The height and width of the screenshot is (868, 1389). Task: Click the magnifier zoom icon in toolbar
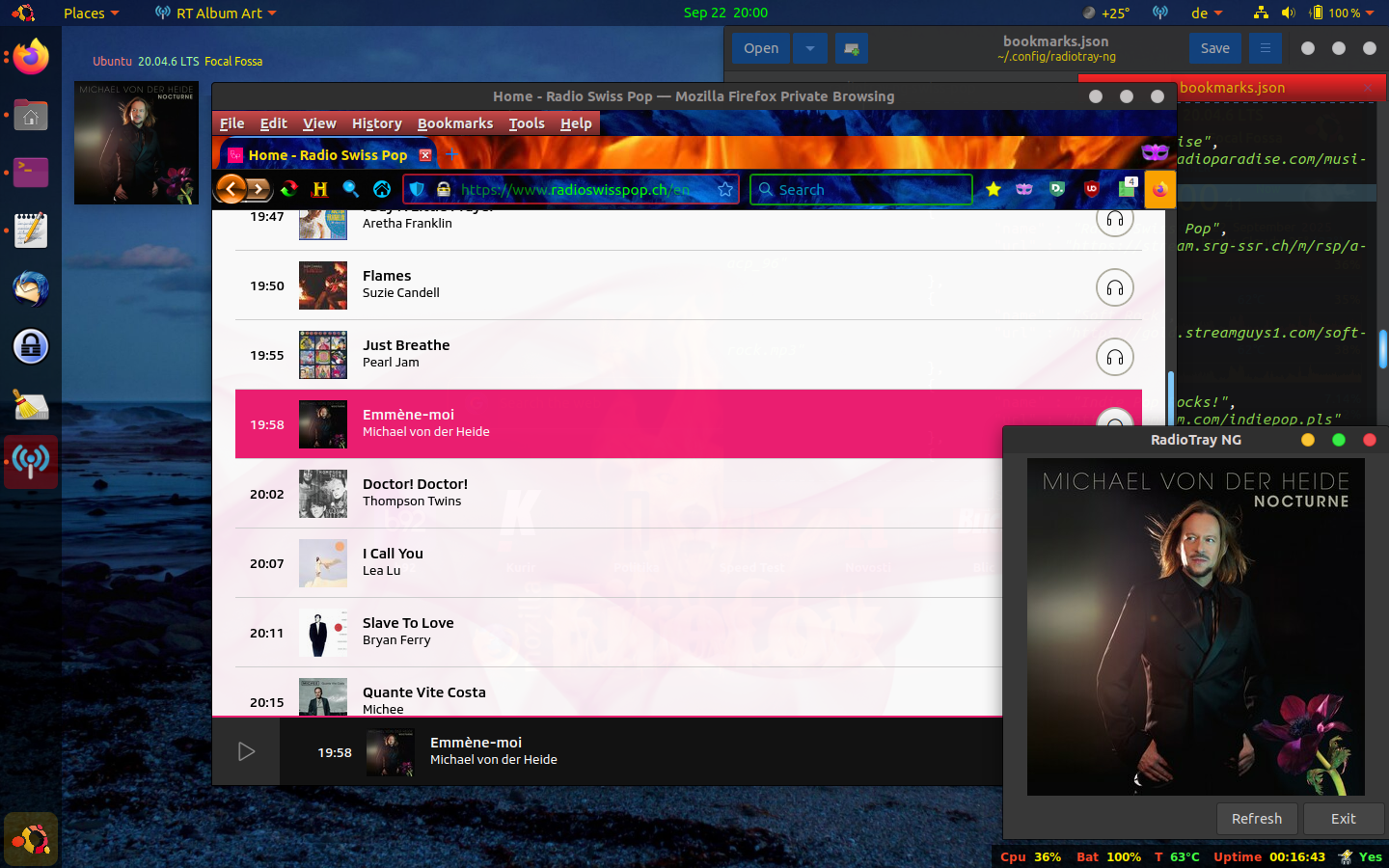(x=351, y=189)
